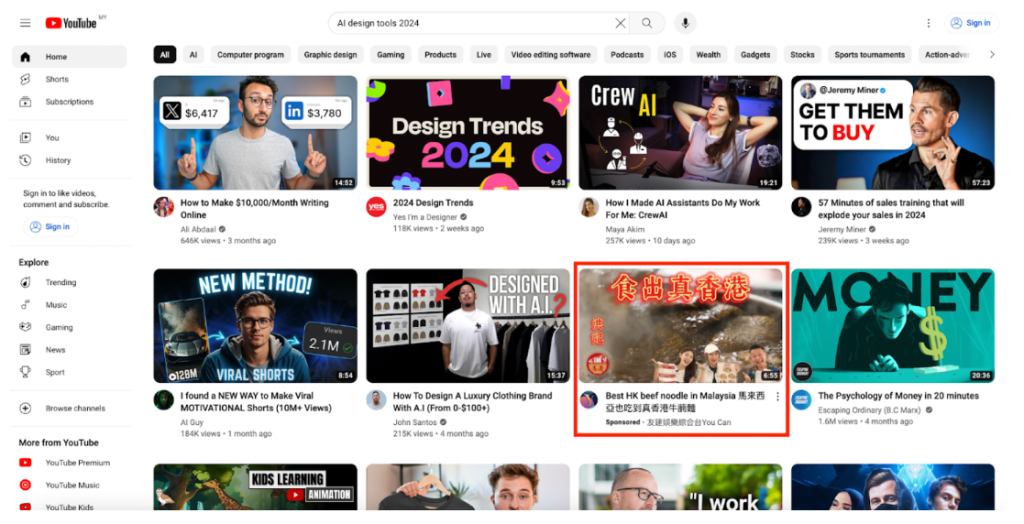Click Sign in button in top header
This screenshot has height=524, width=1024.
pos(971,23)
